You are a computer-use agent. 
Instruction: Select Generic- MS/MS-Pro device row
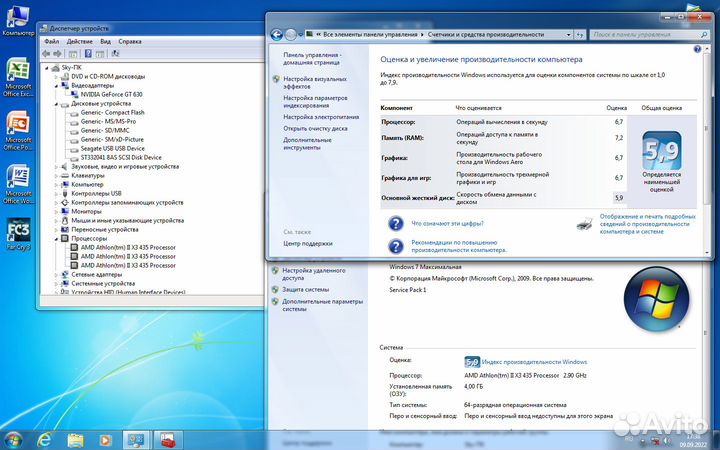click(108, 121)
